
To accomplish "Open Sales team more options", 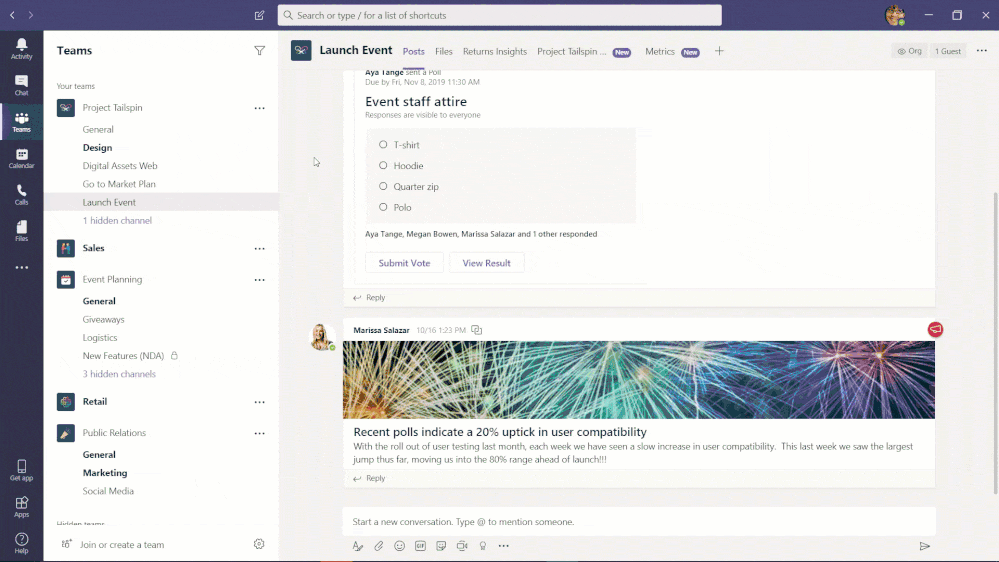I will [259, 249].
